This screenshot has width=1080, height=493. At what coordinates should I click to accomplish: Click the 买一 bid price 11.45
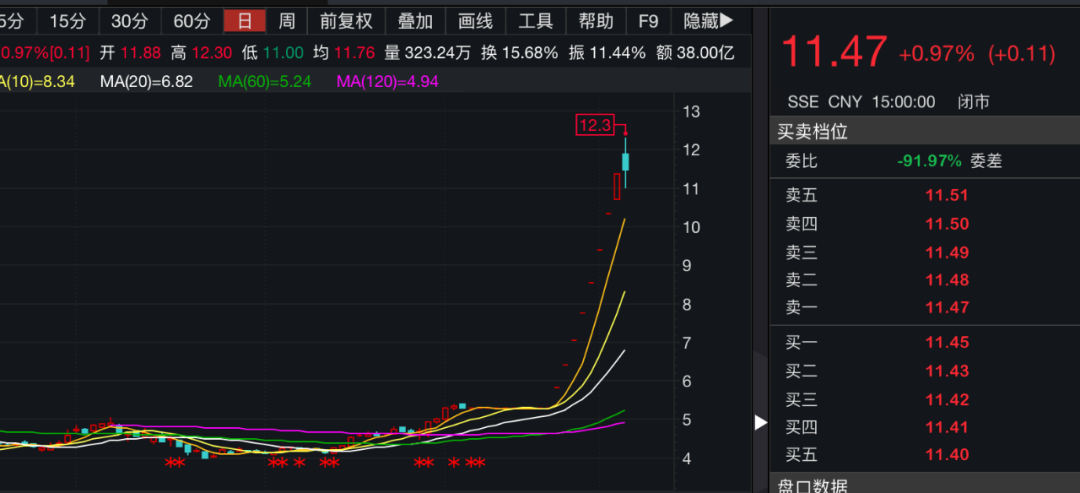click(x=947, y=343)
